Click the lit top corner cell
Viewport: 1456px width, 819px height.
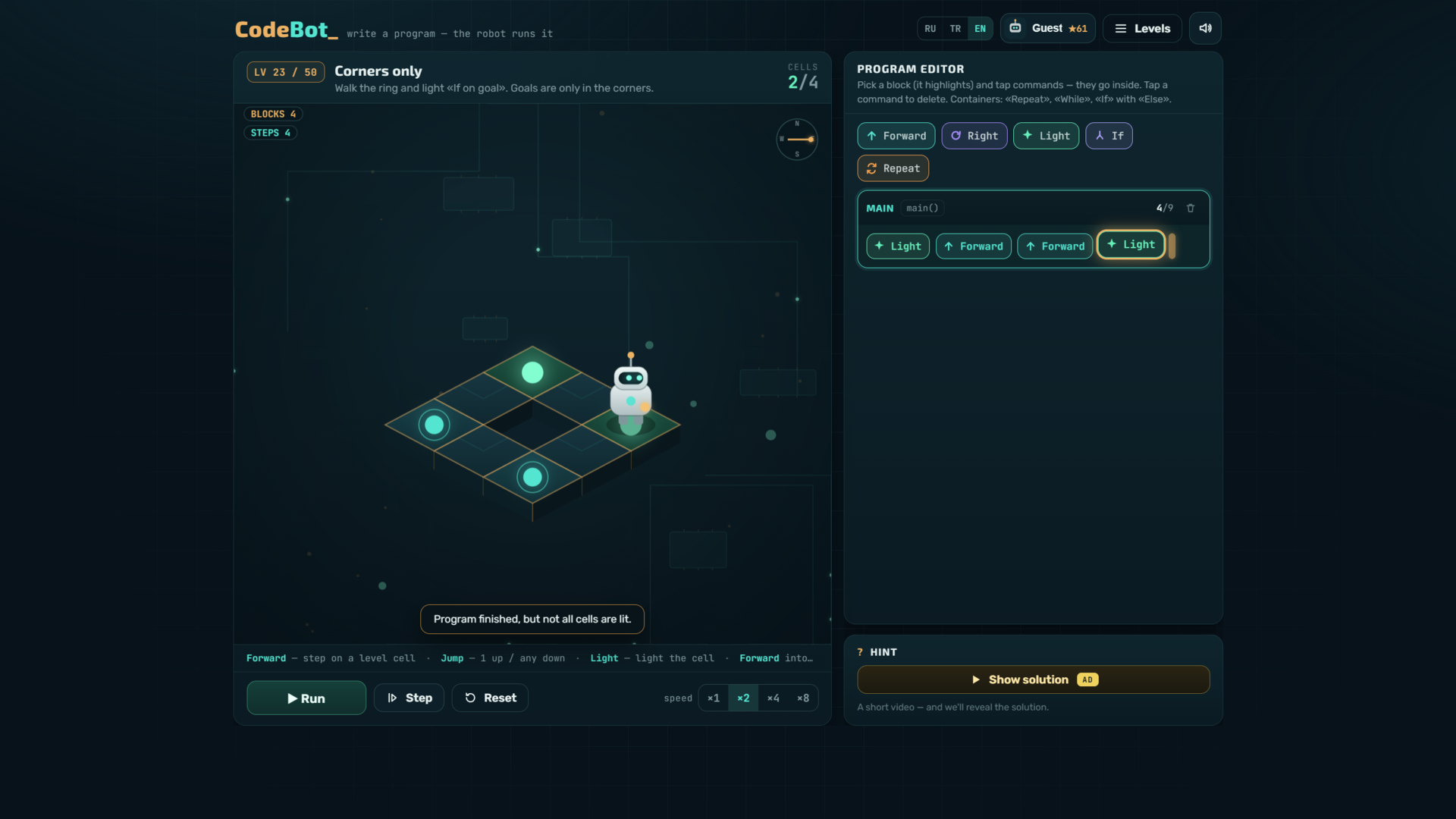click(x=532, y=372)
